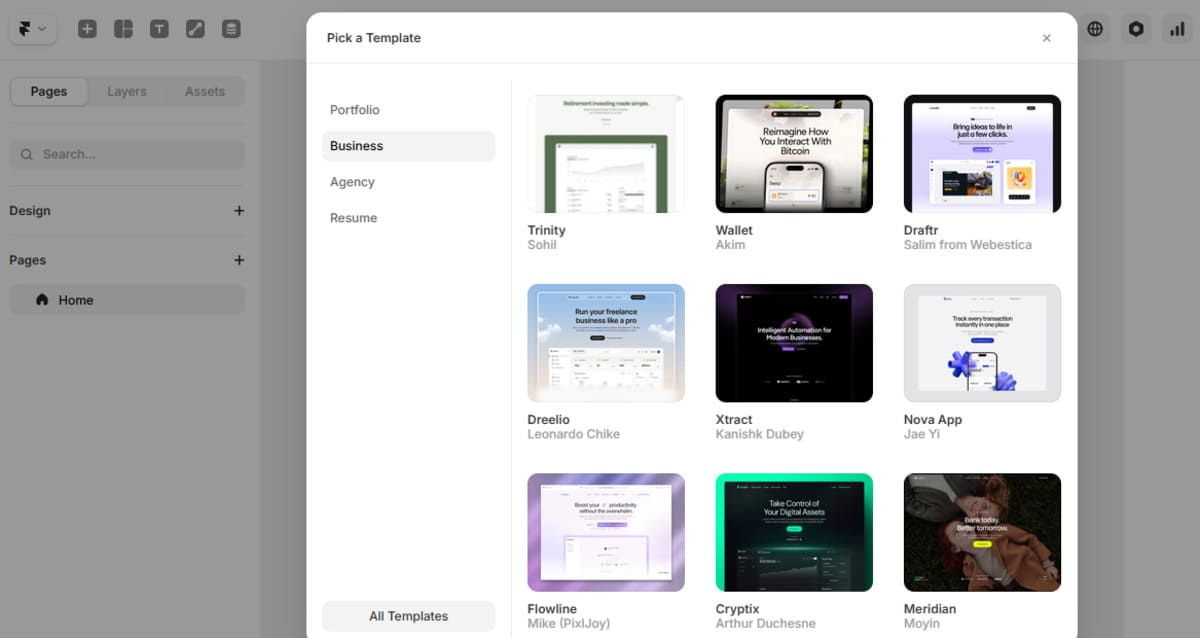1200x638 pixels.
Task: Pick the Xtract template thumbnail
Action: 794,343
